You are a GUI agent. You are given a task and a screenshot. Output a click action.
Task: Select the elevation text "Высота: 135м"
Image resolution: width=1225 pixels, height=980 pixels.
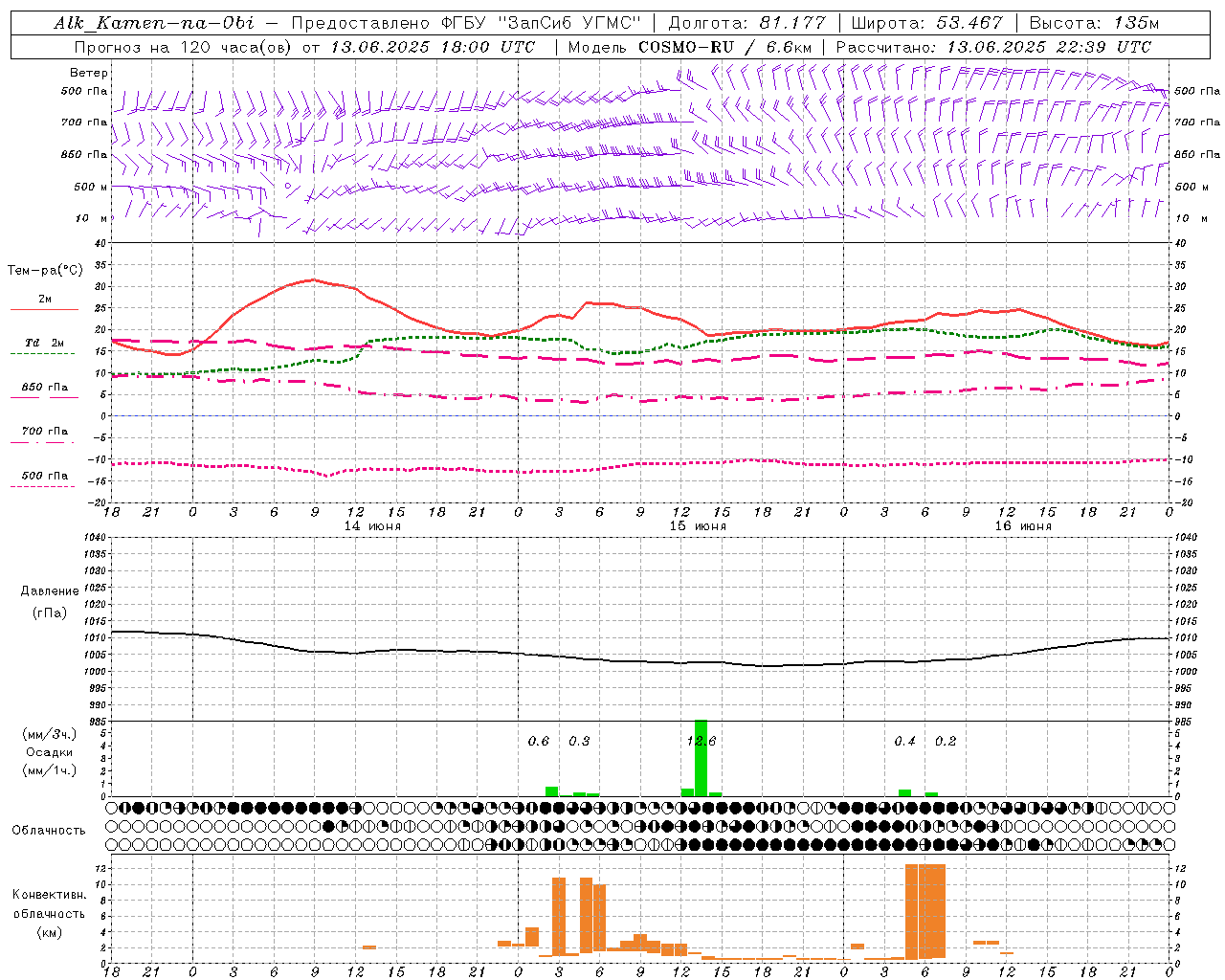click(x=1094, y=23)
